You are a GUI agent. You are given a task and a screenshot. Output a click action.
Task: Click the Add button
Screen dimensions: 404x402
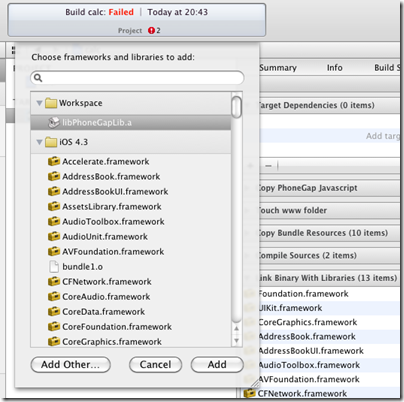tap(217, 365)
